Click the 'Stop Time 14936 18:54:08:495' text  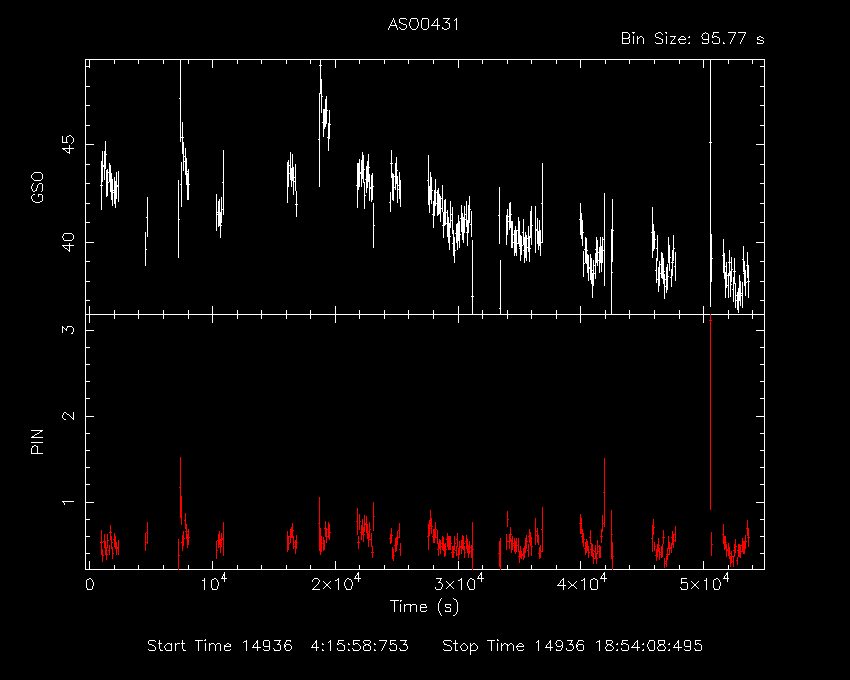(572, 646)
